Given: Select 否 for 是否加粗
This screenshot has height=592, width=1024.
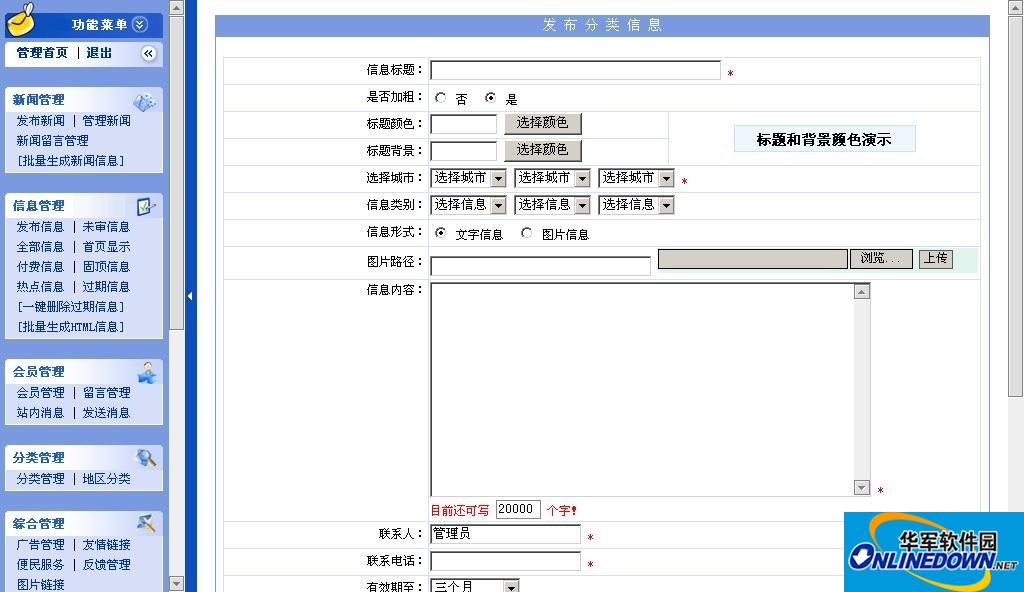Looking at the screenshot, I should tap(441, 97).
